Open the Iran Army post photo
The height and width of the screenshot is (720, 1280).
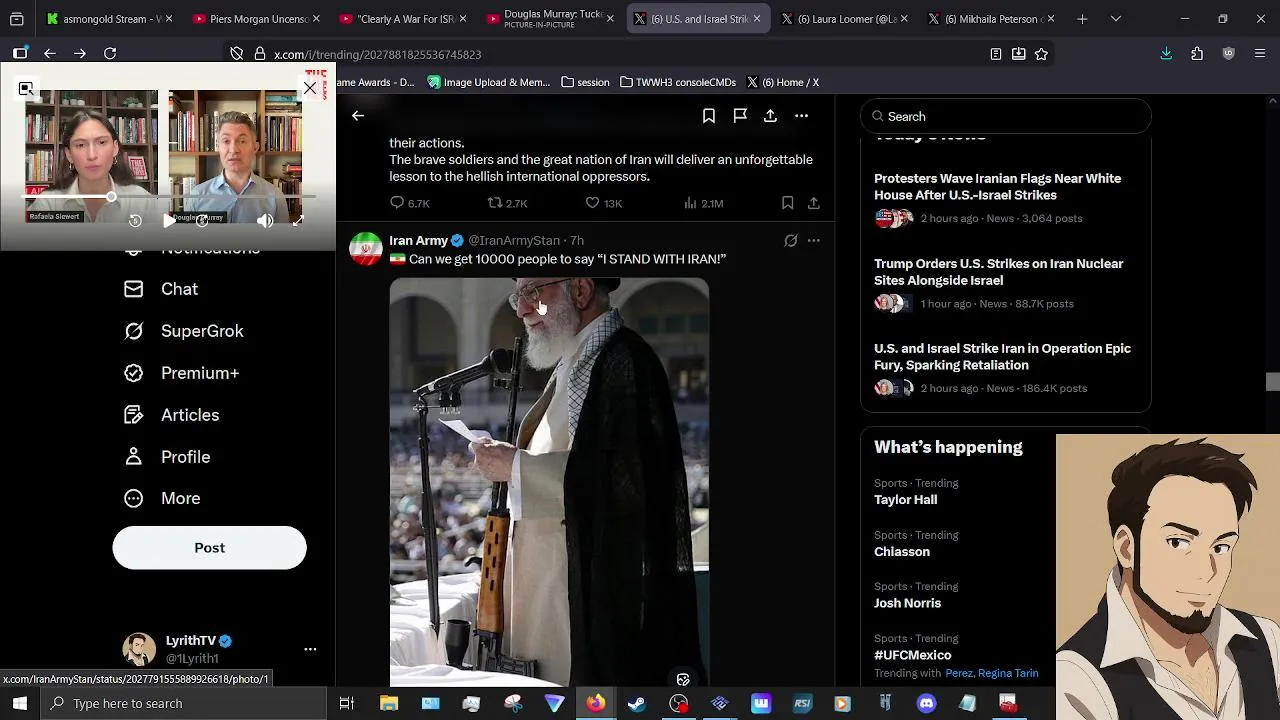(549, 482)
